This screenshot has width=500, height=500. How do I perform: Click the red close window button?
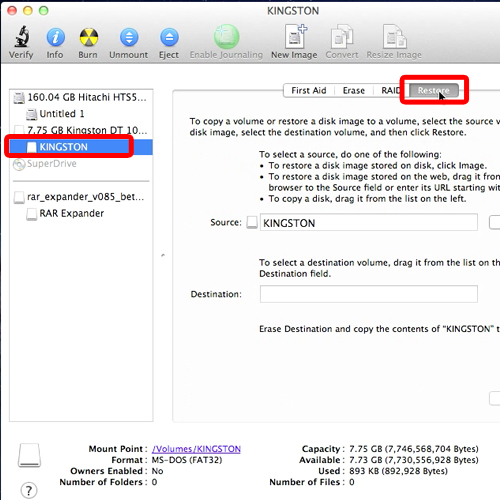pos(12,11)
